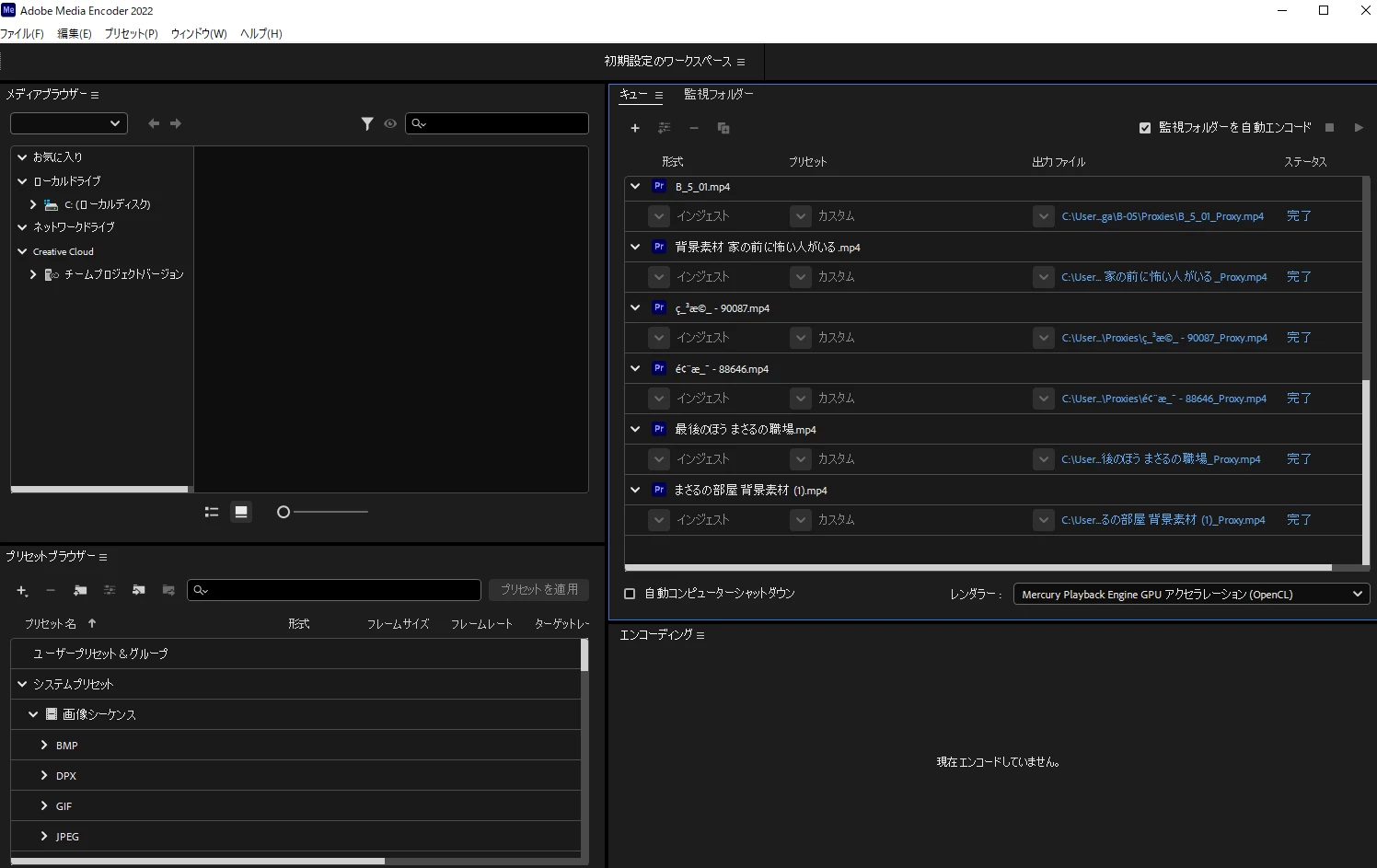Click the remove minus icon in queue toolbar
The height and width of the screenshot is (868, 1377).
[x=694, y=128]
